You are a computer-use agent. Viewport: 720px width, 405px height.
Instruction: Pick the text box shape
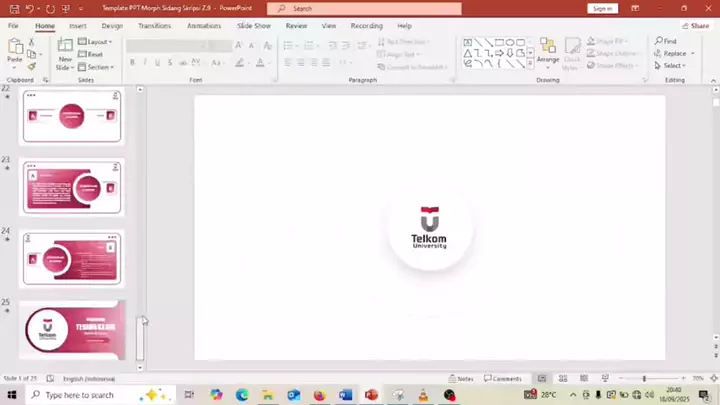[x=467, y=42]
